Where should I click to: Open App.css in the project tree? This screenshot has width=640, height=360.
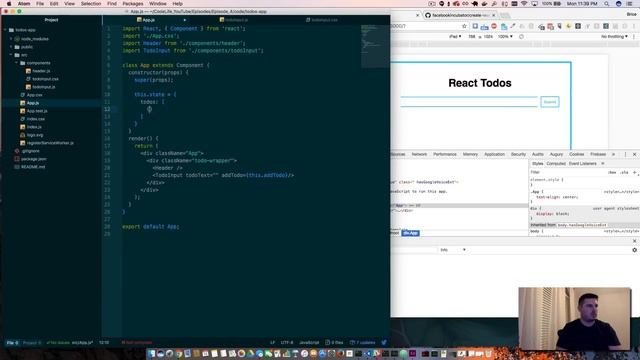click(x=34, y=95)
